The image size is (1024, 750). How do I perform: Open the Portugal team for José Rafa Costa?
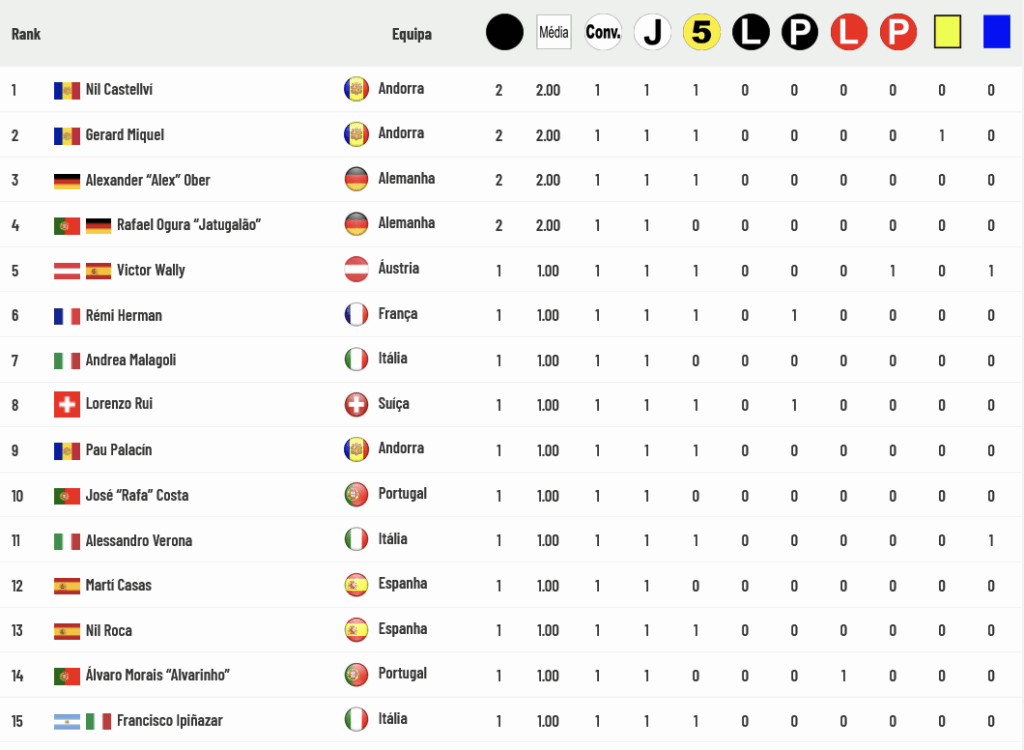point(402,494)
